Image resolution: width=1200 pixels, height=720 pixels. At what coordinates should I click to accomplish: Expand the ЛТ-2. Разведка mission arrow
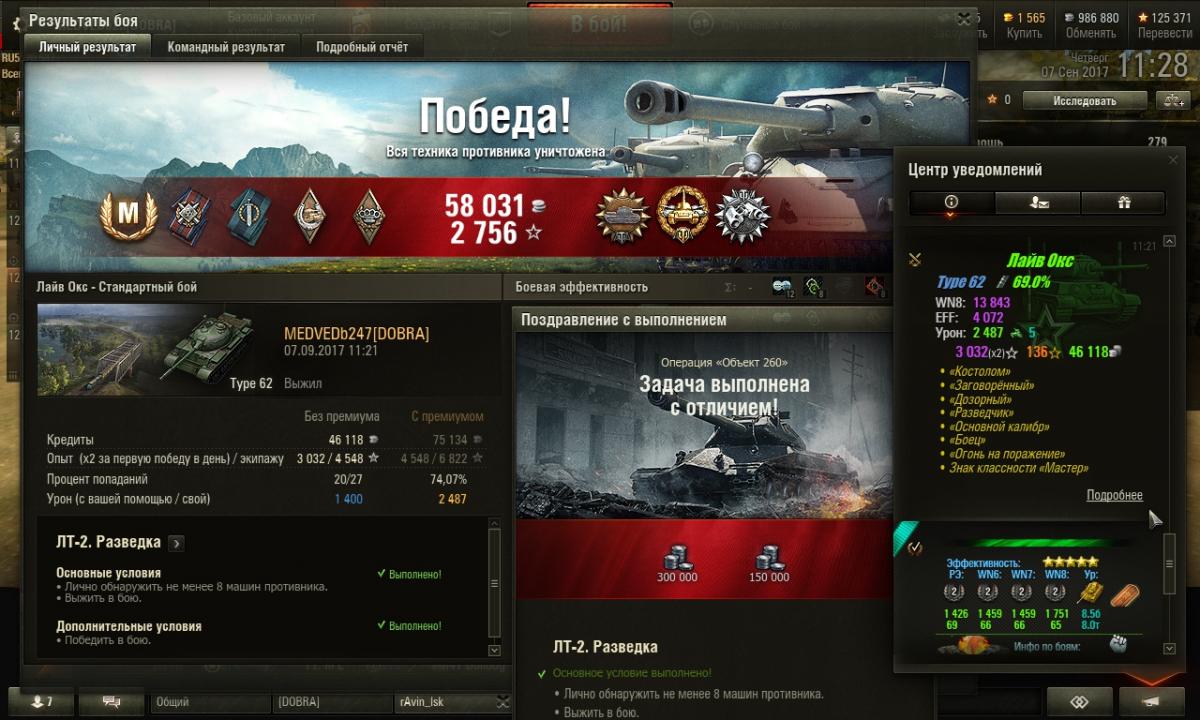pos(177,543)
